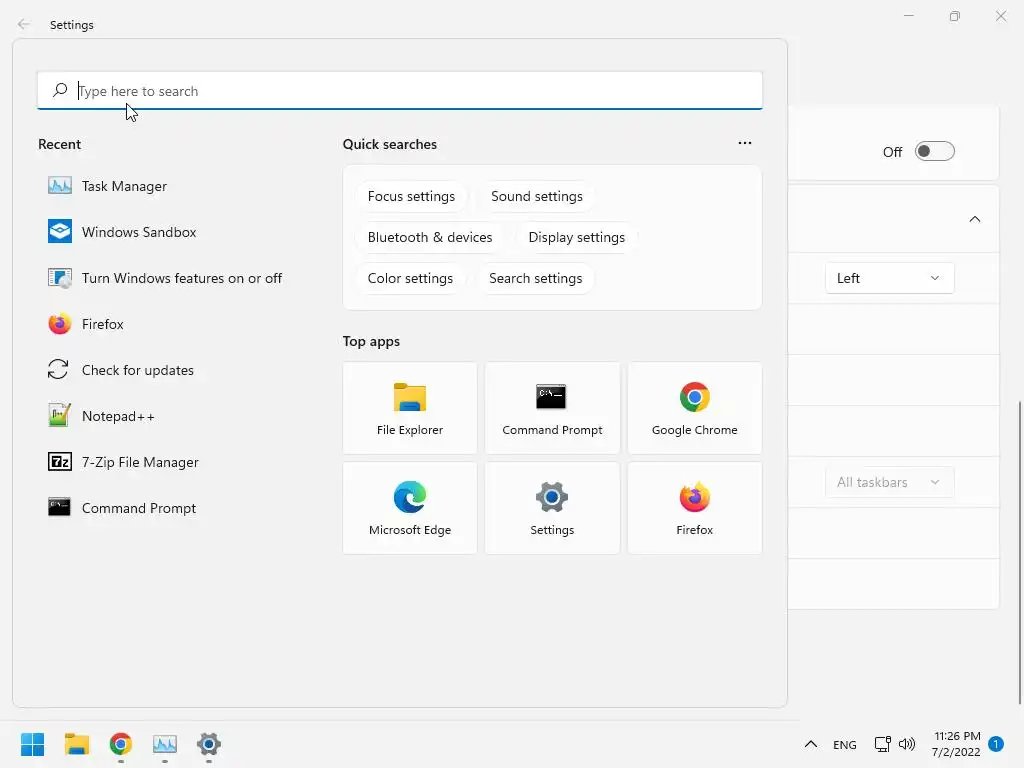
Task: Open notification badge in system tray
Action: click(995, 744)
